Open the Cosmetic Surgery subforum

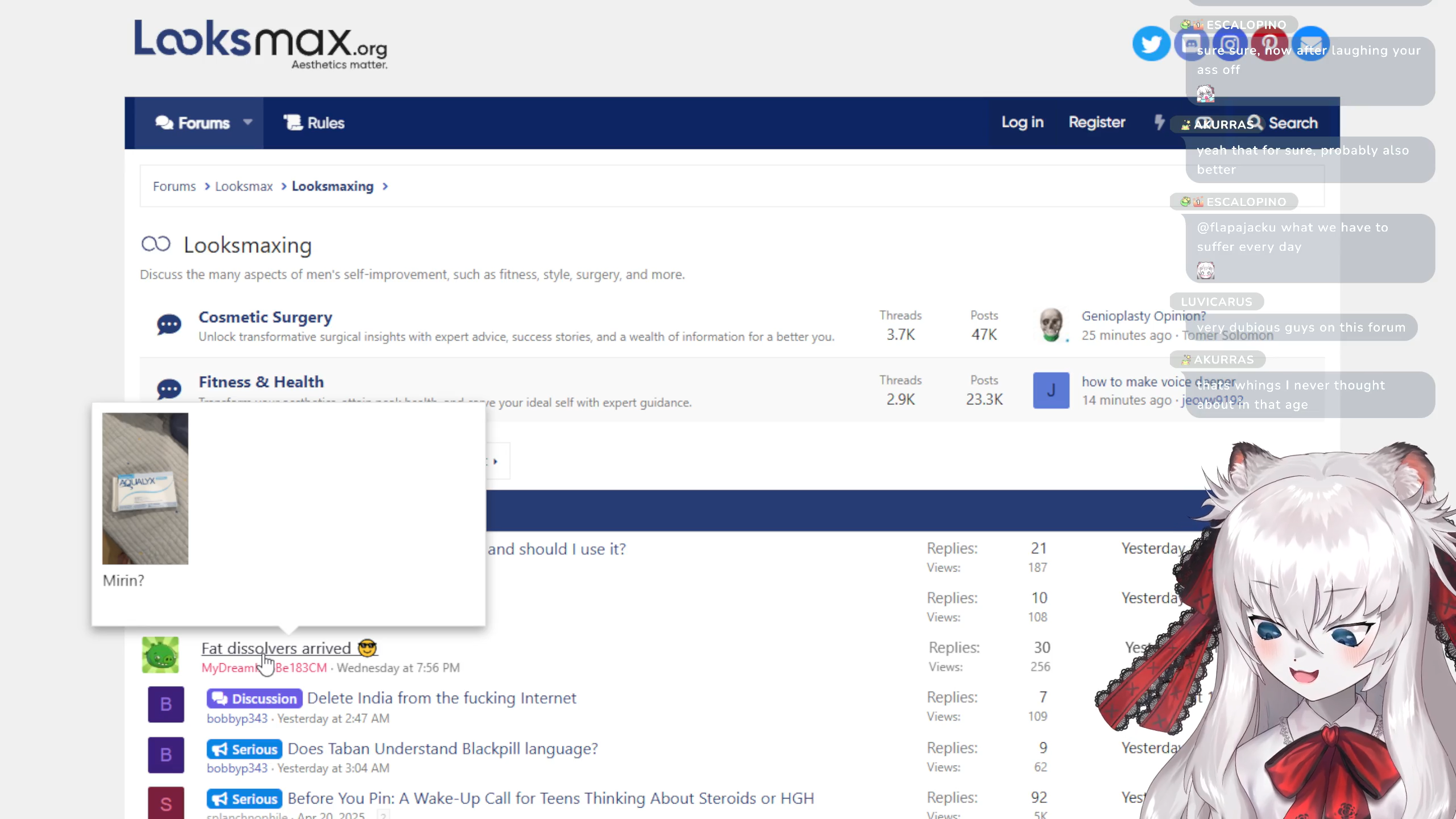tap(266, 317)
